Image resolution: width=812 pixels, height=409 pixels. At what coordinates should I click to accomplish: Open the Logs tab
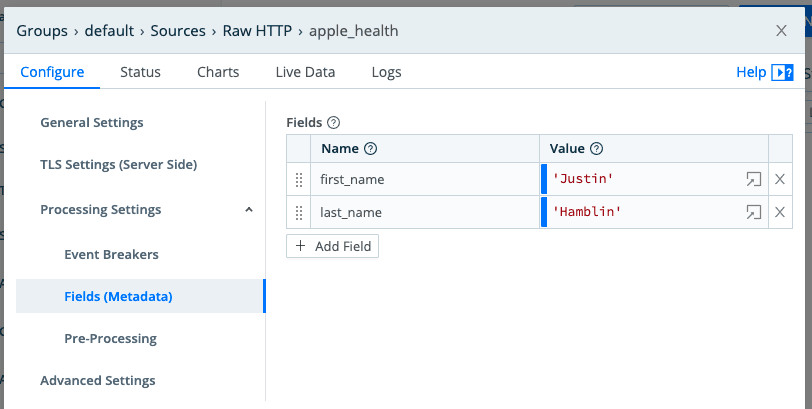coord(386,72)
